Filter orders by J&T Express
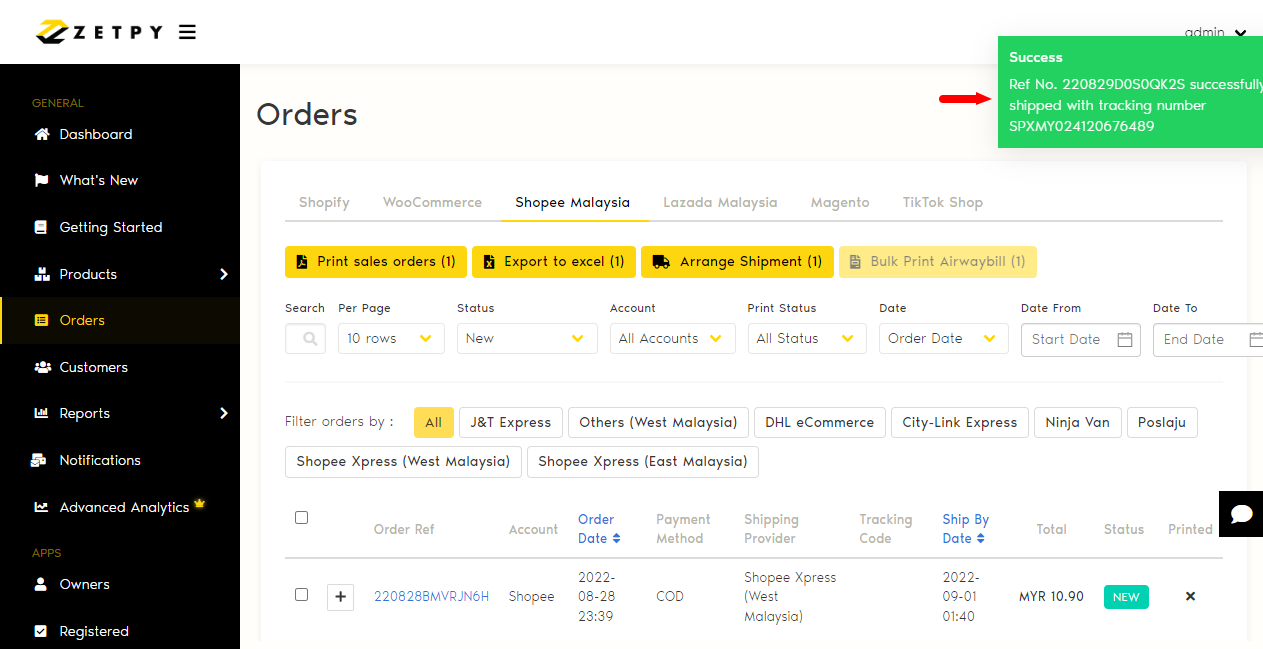Viewport: 1263px width, 649px height. (x=511, y=422)
